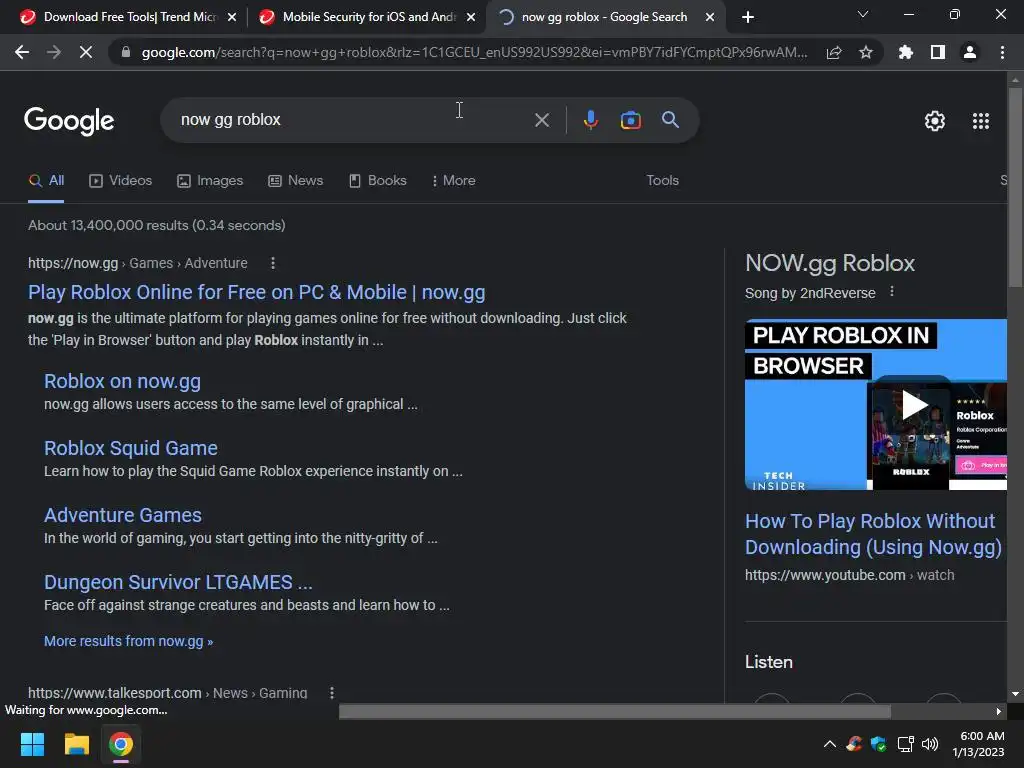Open options for song by 2ndReverse
The height and width of the screenshot is (768, 1024).
(x=892, y=292)
